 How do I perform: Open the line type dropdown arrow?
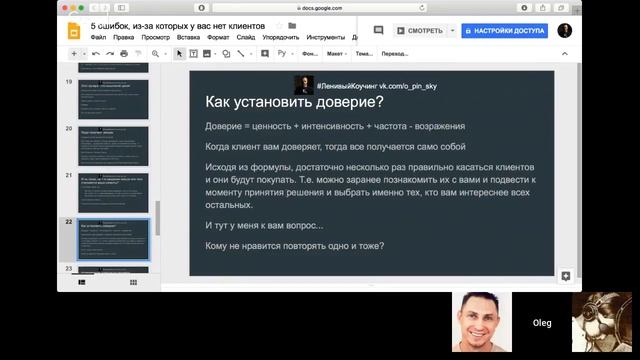pos(251,54)
